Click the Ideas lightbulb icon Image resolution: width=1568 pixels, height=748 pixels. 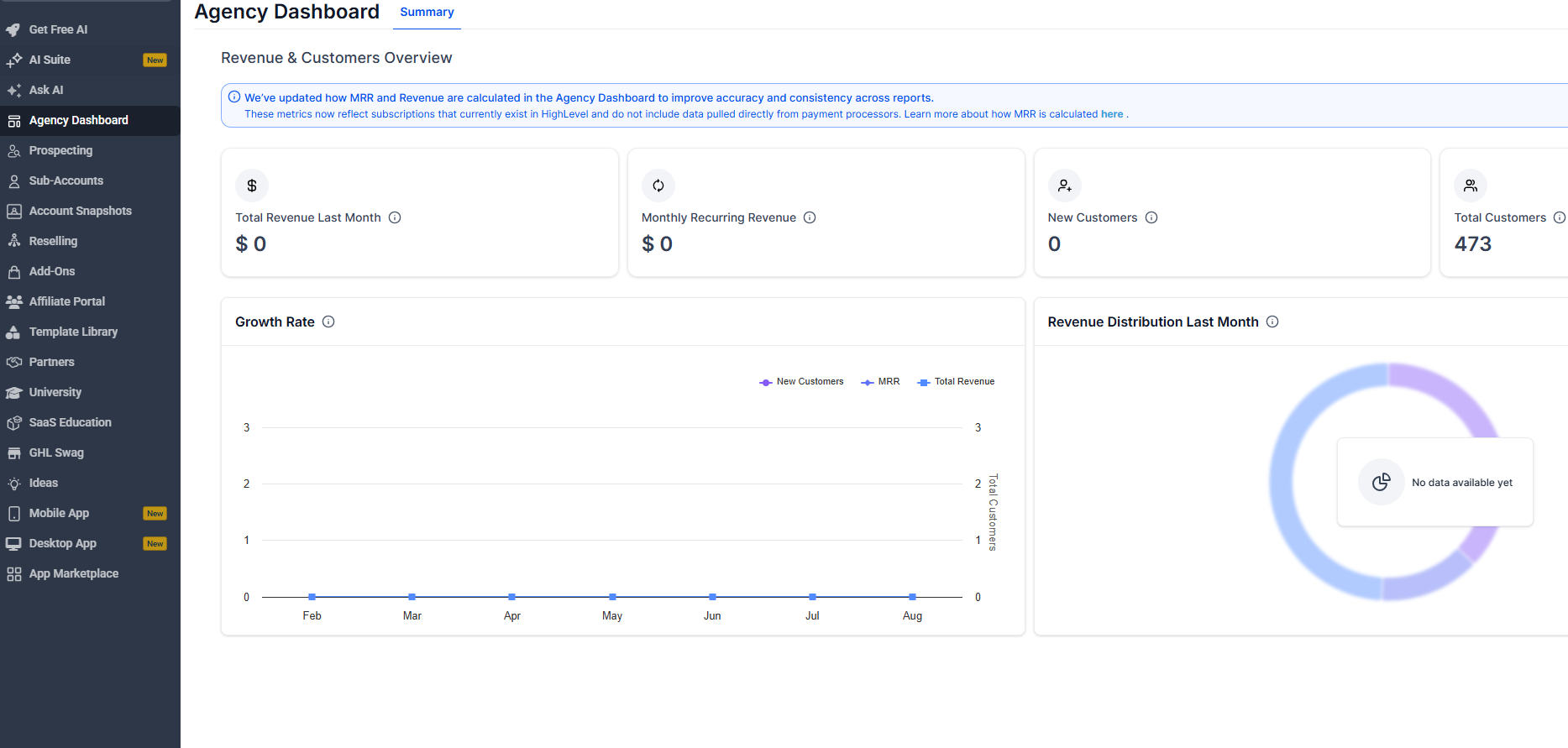(13, 483)
